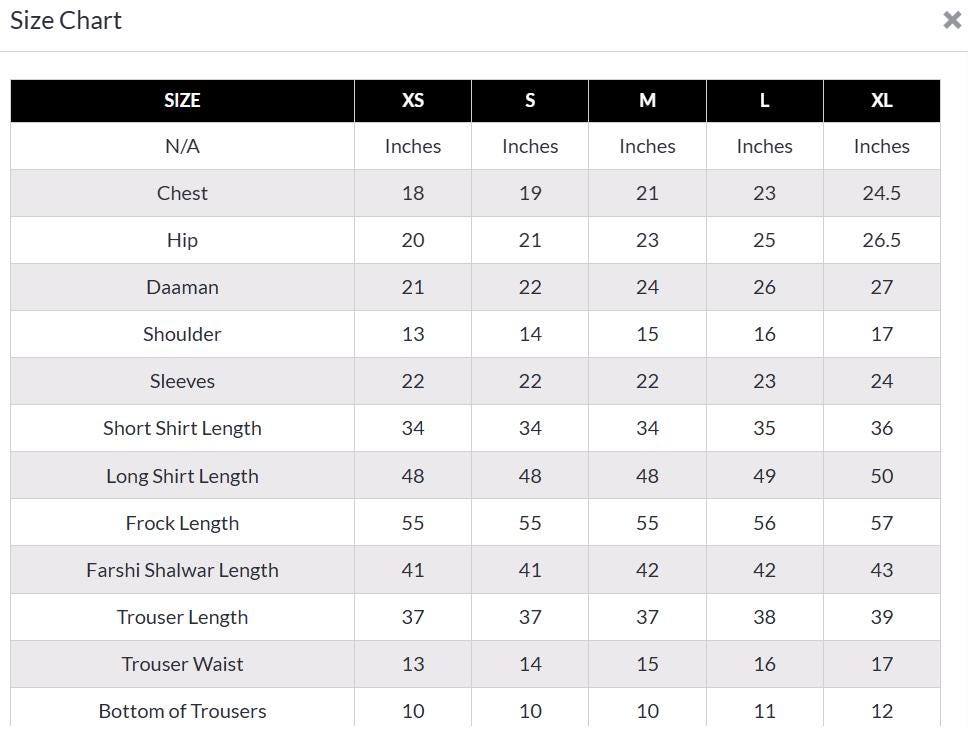The height and width of the screenshot is (741, 968).
Task: Click the Size Chart title
Action: point(66,20)
